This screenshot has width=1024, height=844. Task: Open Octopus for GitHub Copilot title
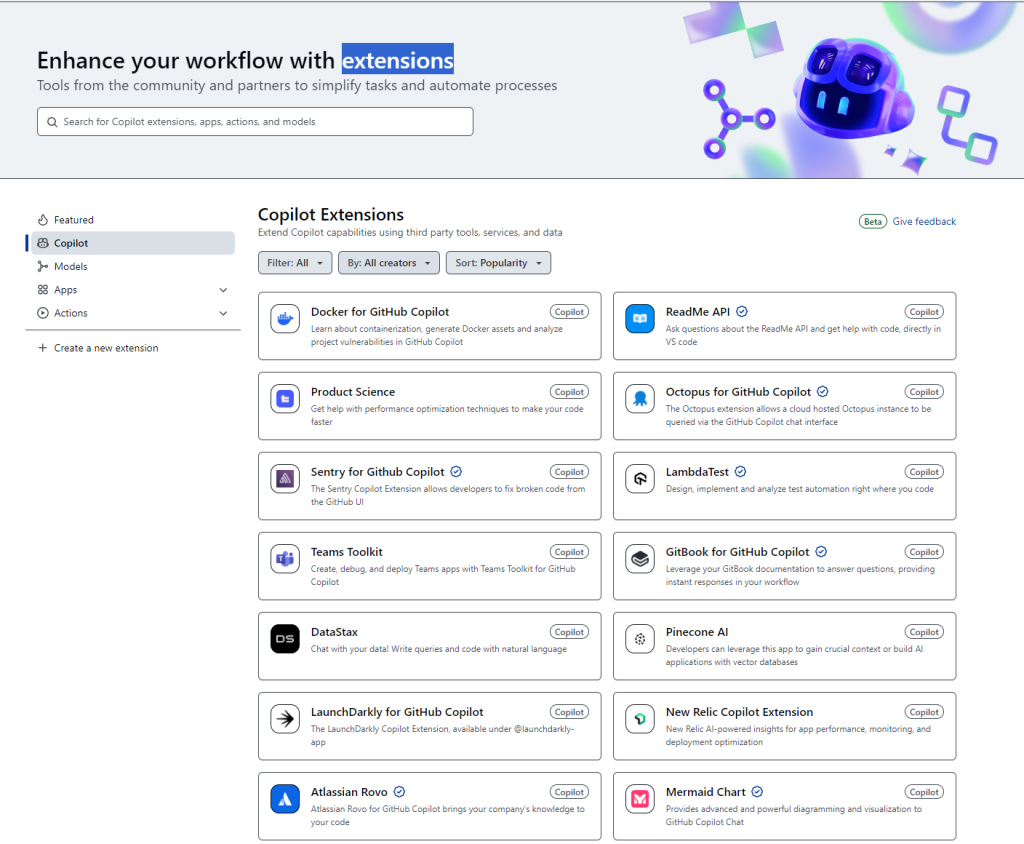pyautogui.click(x=738, y=392)
